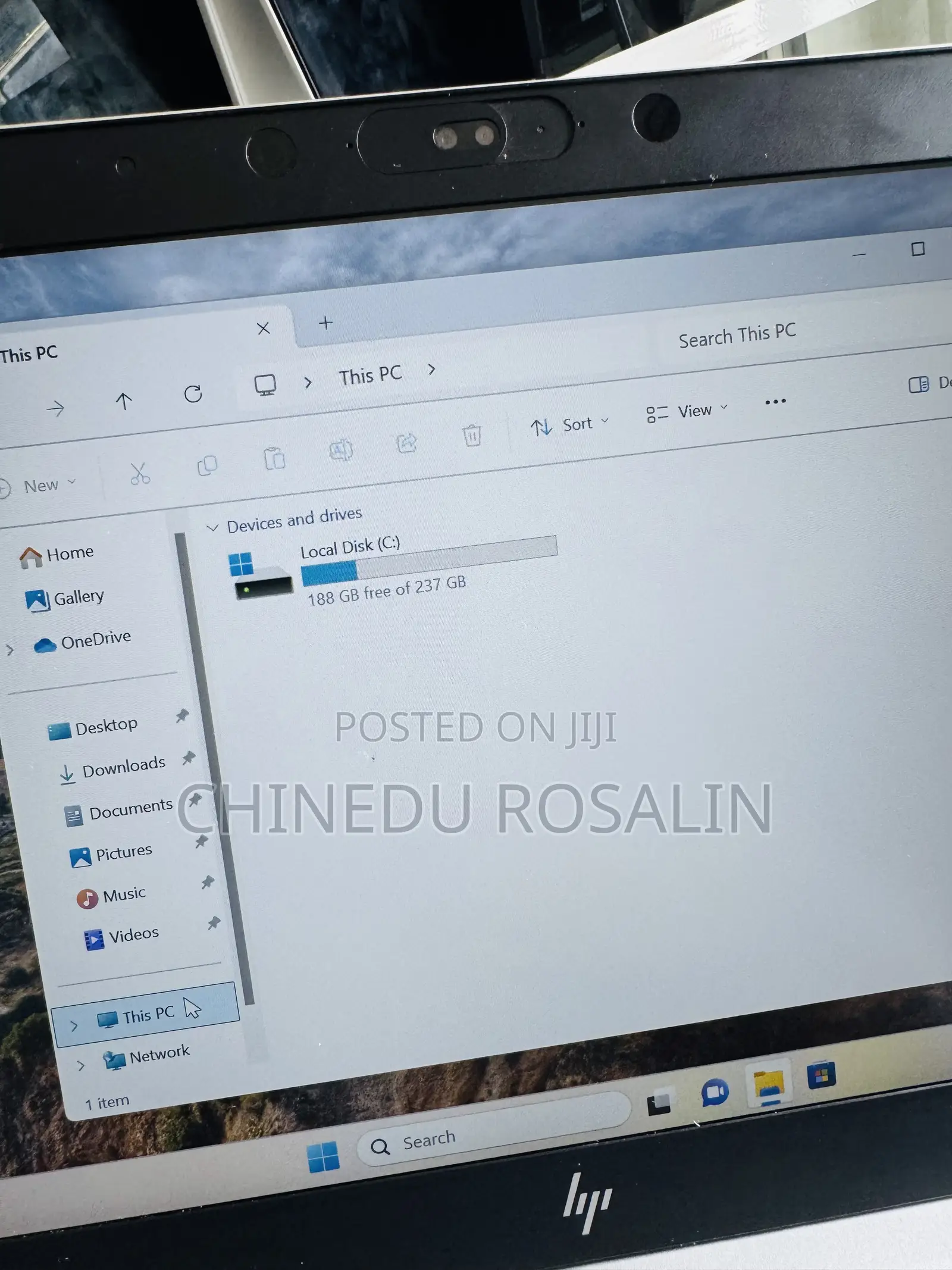Launch the video chat taskbar app

715,1092
